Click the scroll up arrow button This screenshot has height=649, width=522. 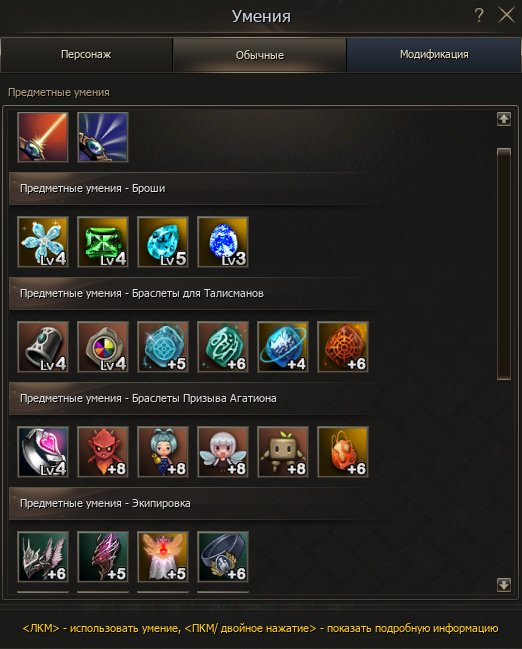(504, 119)
